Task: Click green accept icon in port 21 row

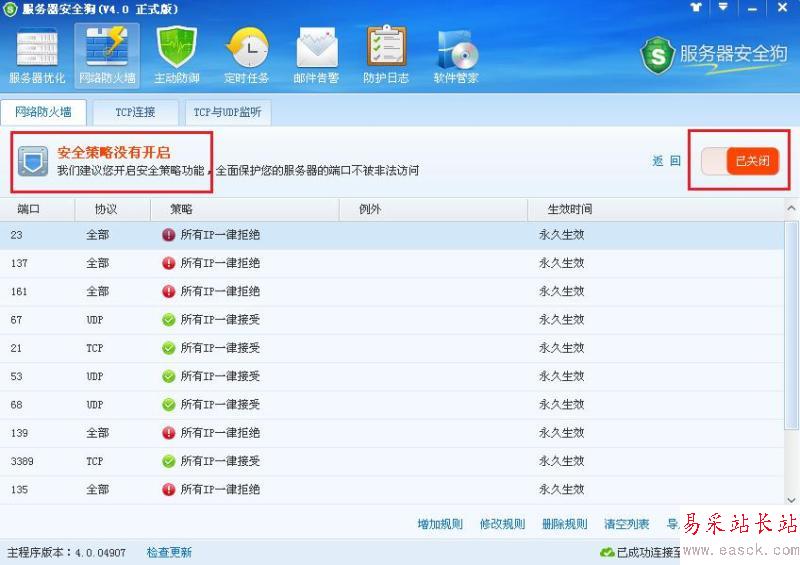Action: [168, 349]
